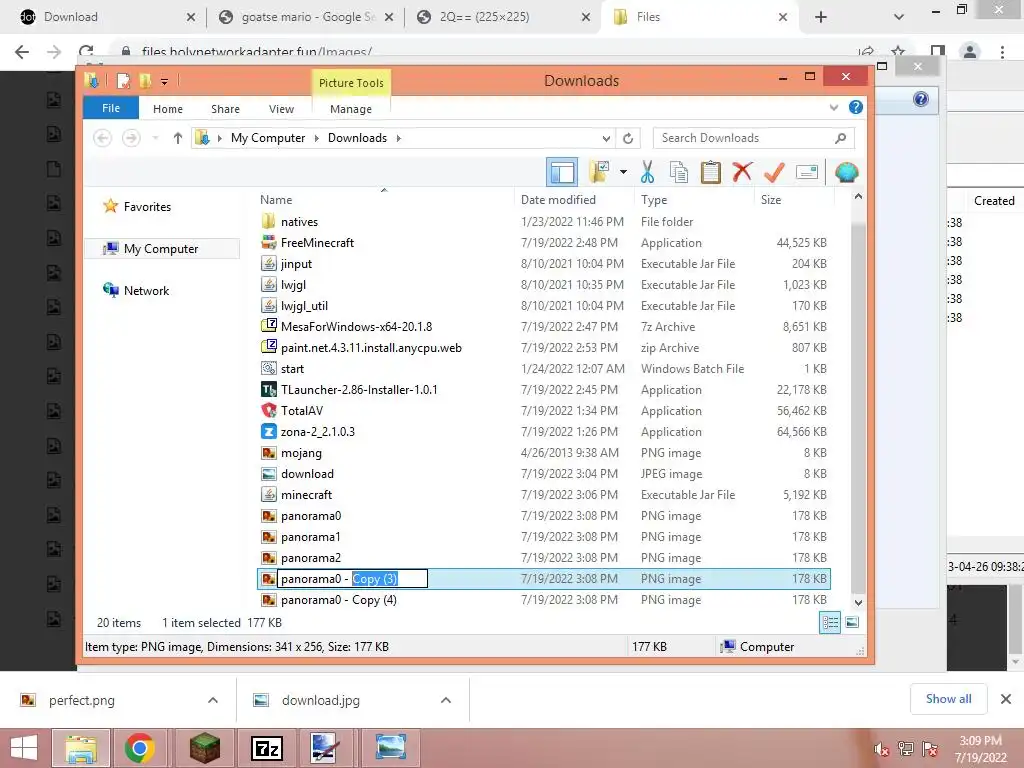
Task: Click the New Folder quick access icon
Action: tap(146, 81)
